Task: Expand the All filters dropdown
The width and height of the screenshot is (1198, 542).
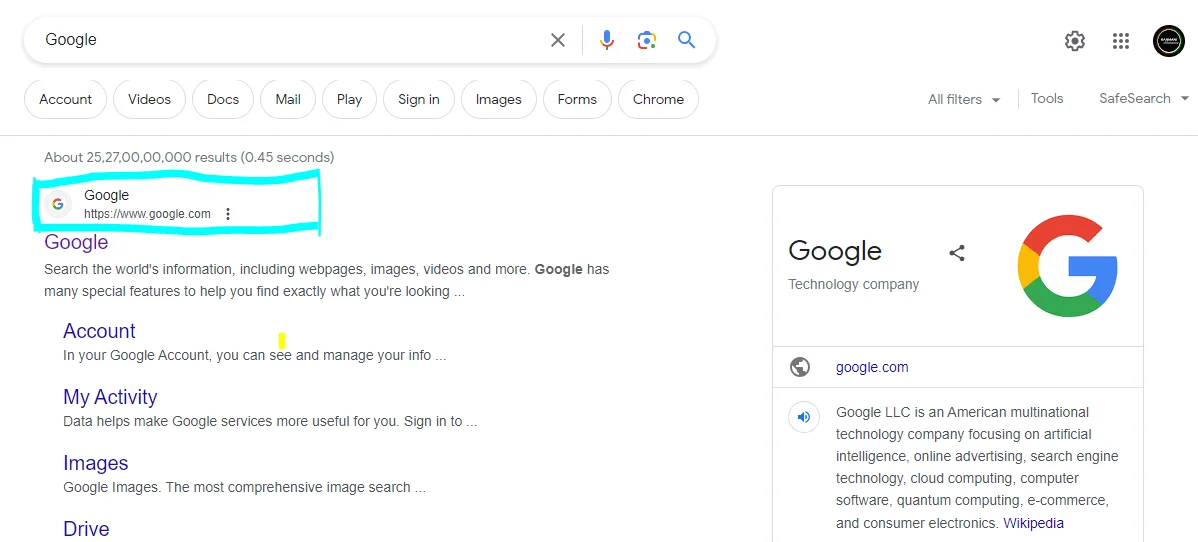Action: [964, 99]
